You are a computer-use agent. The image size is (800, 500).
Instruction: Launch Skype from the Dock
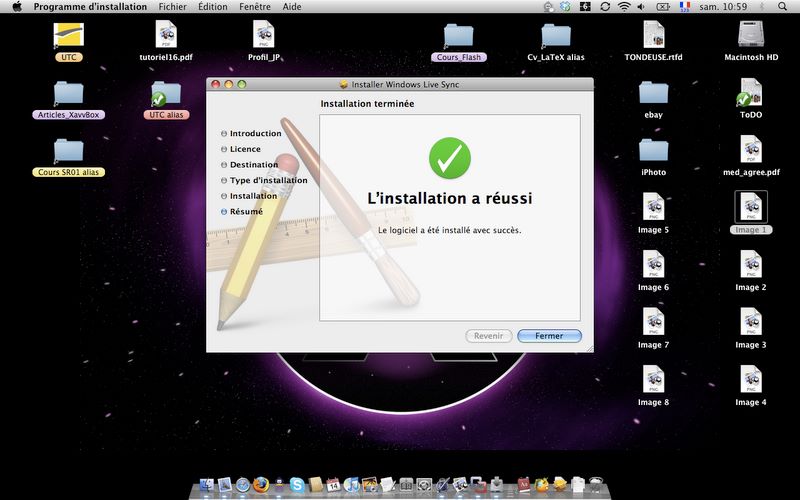[297, 484]
